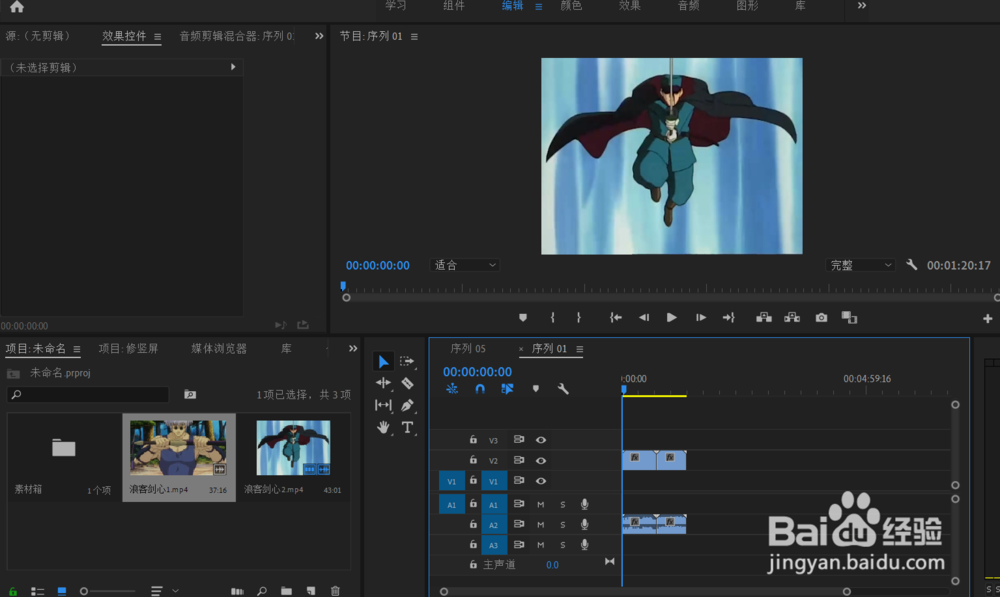Open the zoom level 适合 dropdown
1000x597 pixels.
coord(465,265)
